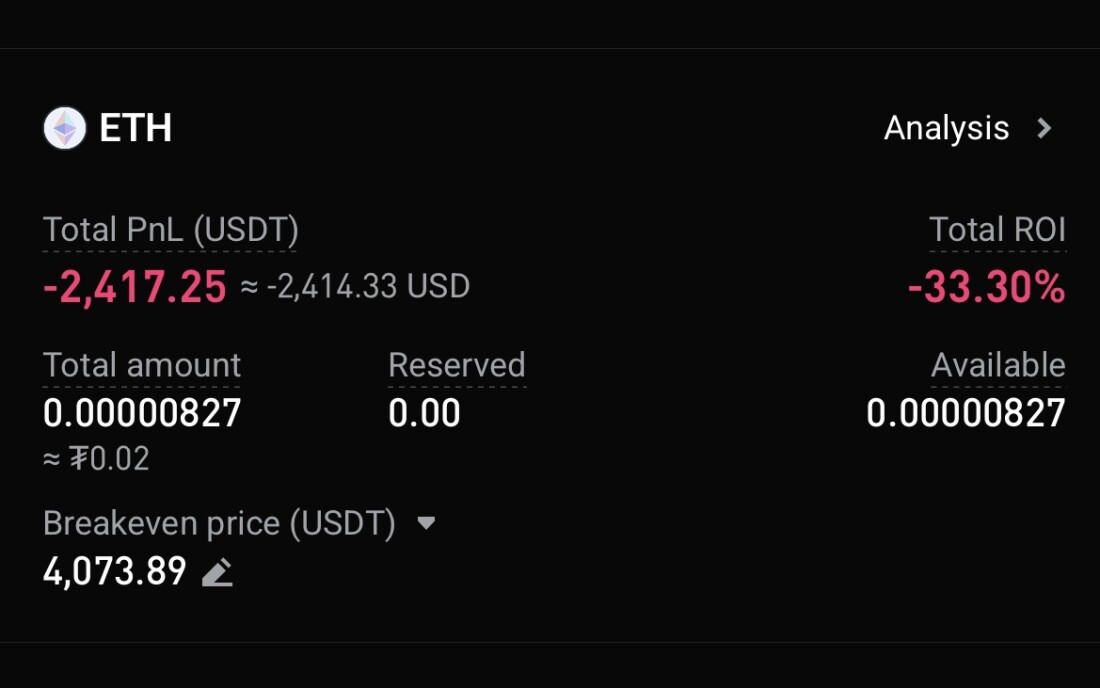This screenshot has width=1100, height=688.
Task: Click the Ethereum coin logo icon
Action: (65, 128)
